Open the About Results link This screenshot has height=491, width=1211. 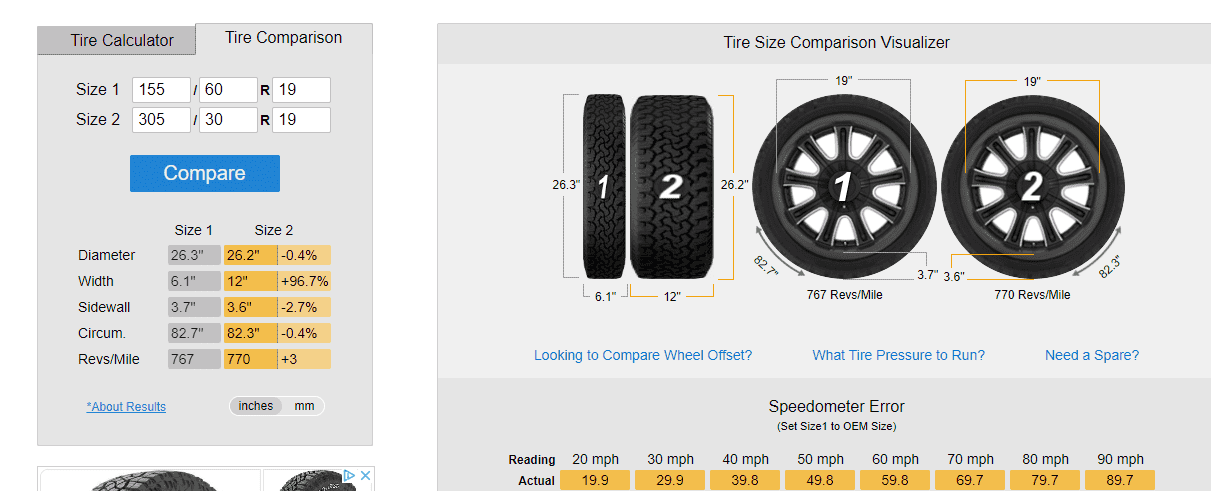point(126,407)
